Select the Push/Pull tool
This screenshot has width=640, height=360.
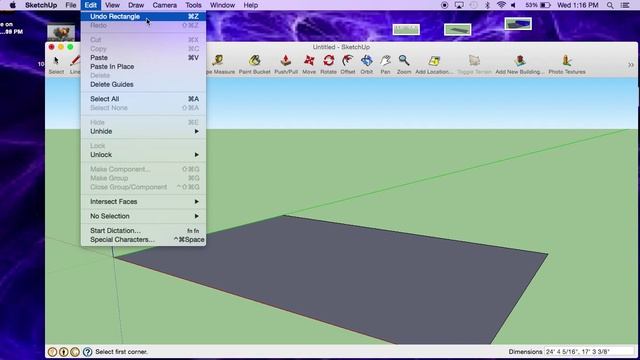pyautogui.click(x=286, y=64)
